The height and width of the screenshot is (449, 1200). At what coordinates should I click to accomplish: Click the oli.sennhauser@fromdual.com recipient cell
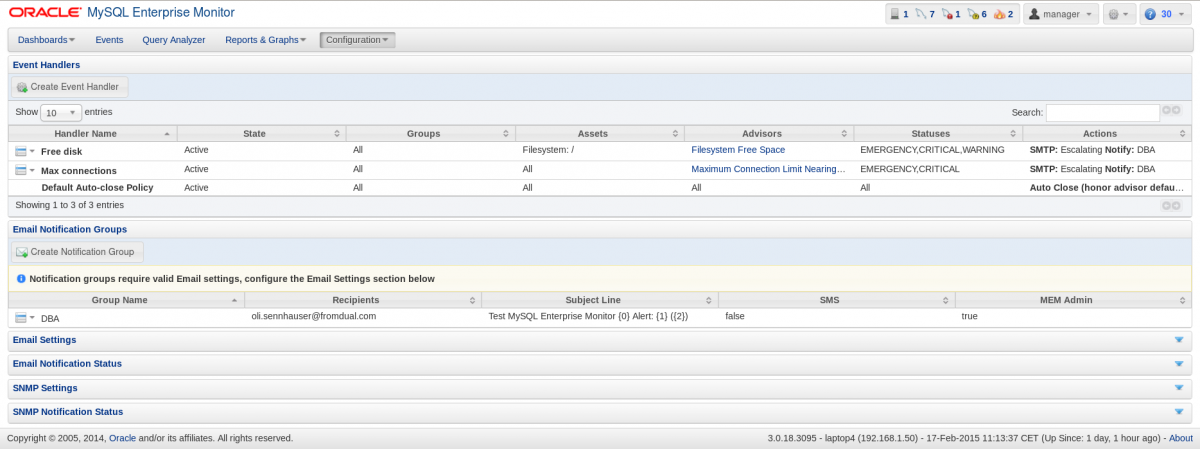click(x=314, y=316)
